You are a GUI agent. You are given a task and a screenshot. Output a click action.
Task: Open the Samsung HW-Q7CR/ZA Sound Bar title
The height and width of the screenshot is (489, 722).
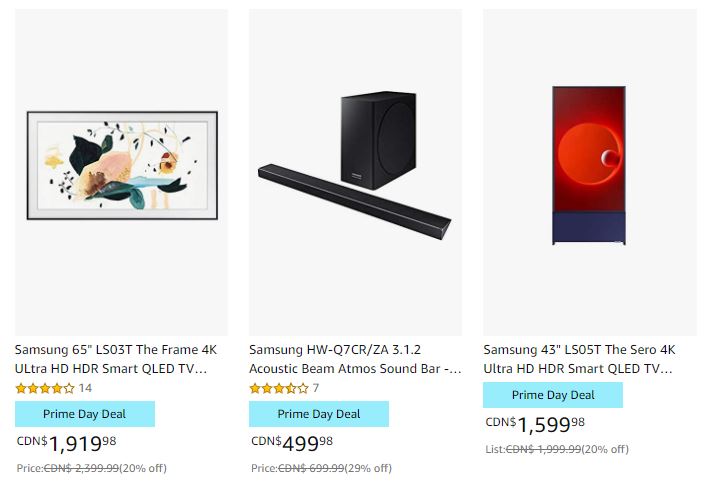click(355, 359)
